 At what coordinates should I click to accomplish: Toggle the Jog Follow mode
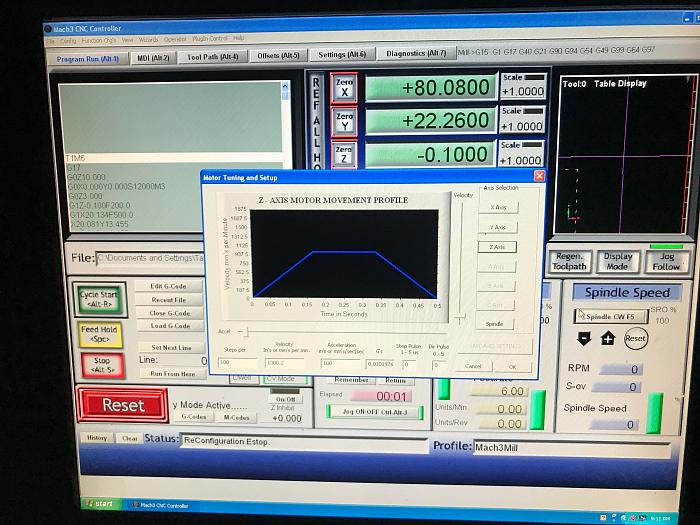coord(665,261)
